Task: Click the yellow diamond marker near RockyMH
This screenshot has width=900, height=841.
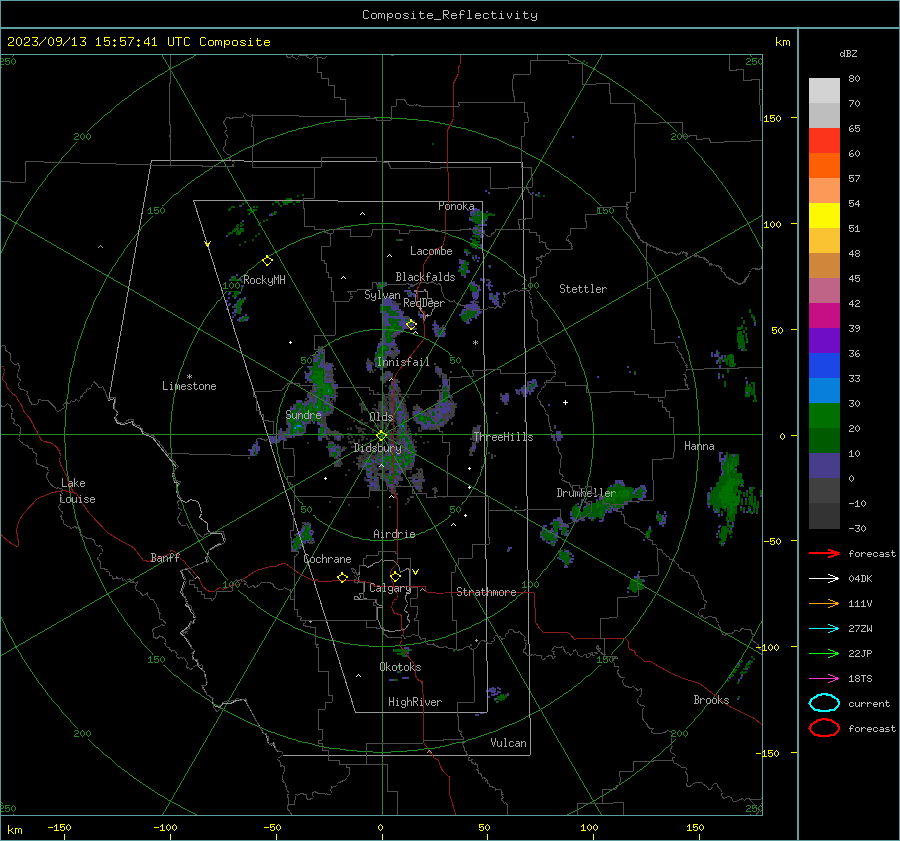Action: [x=267, y=261]
